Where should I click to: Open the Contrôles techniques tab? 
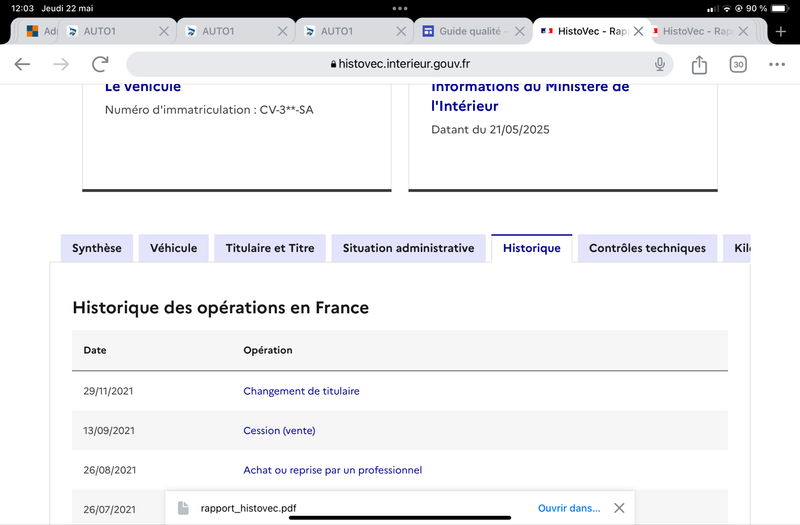(647, 248)
